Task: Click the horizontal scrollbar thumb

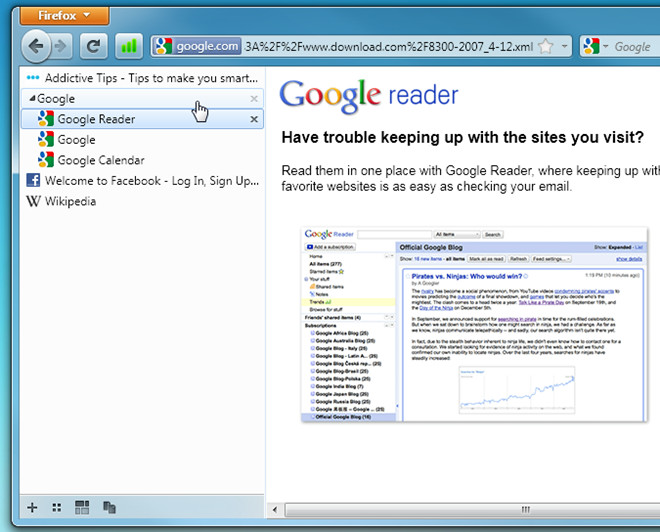Action: (472, 510)
